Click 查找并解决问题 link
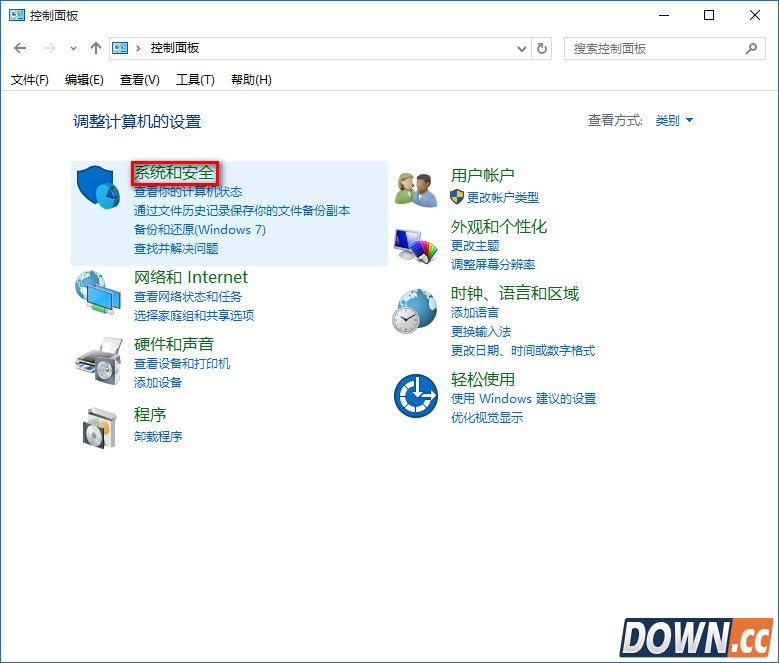Image resolution: width=779 pixels, height=663 pixels. coord(176,248)
